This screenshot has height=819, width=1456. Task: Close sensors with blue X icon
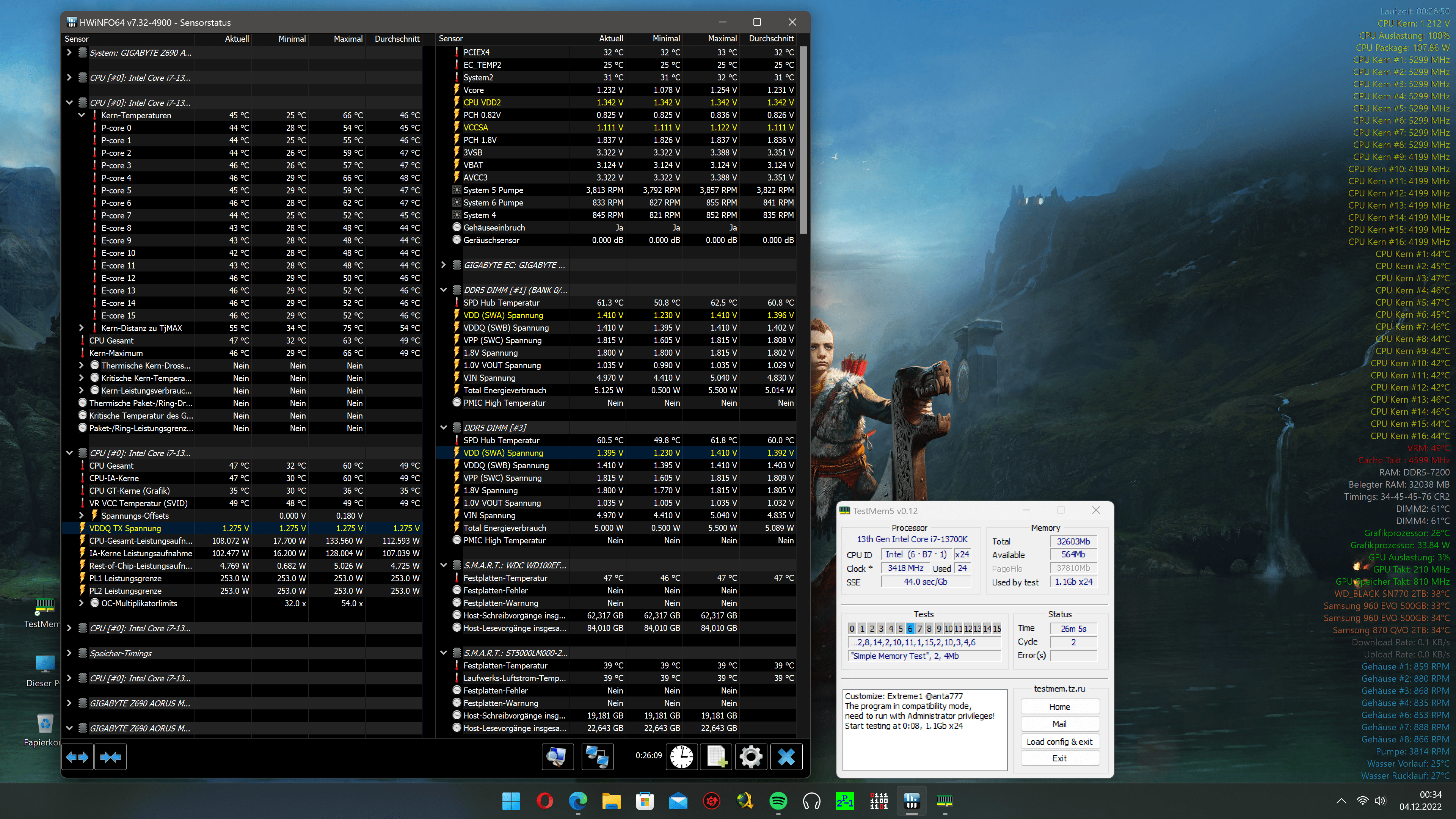tap(786, 756)
